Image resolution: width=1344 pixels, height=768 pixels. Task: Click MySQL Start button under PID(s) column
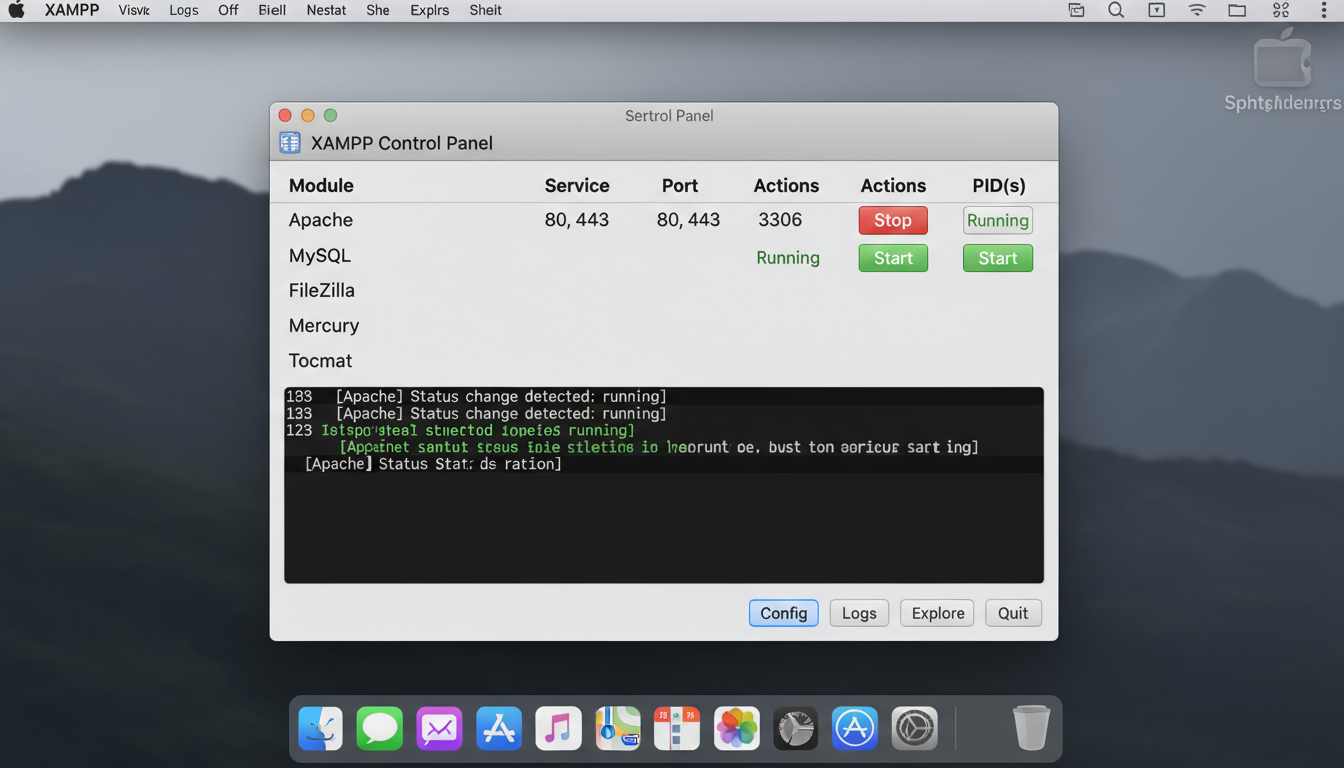(x=997, y=258)
